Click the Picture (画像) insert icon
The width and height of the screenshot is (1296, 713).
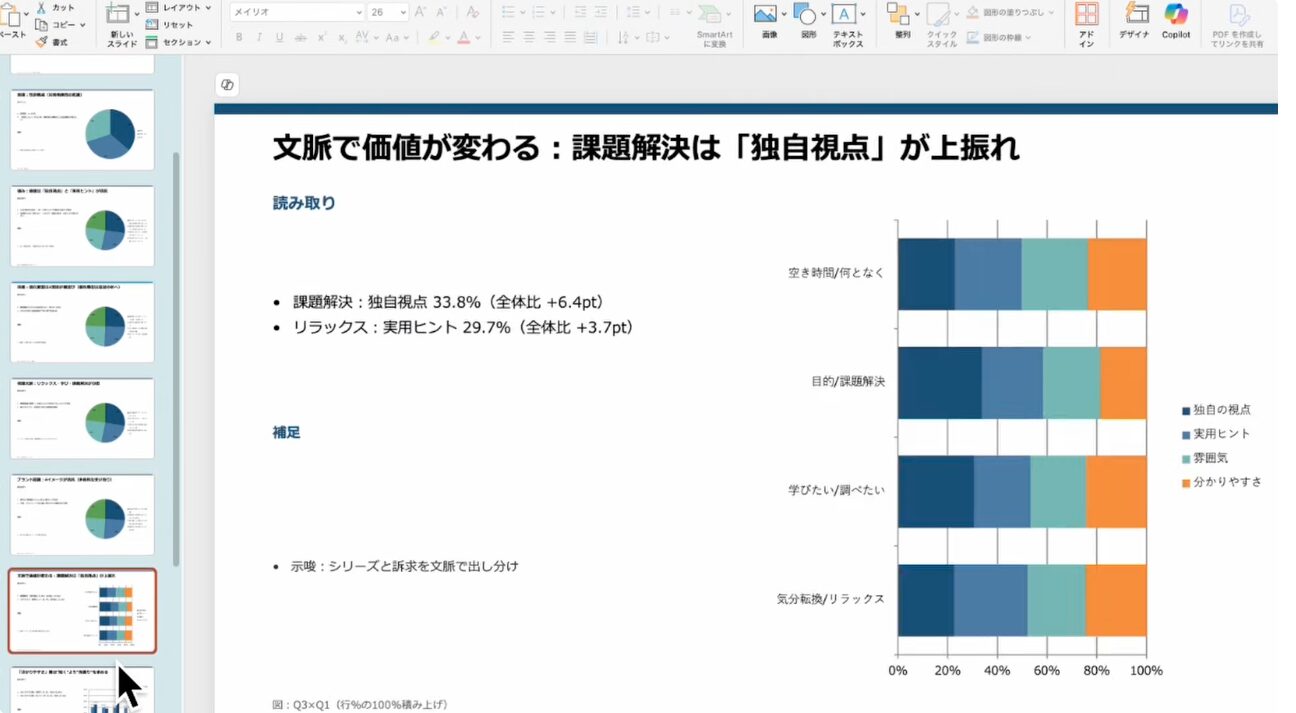[766, 15]
